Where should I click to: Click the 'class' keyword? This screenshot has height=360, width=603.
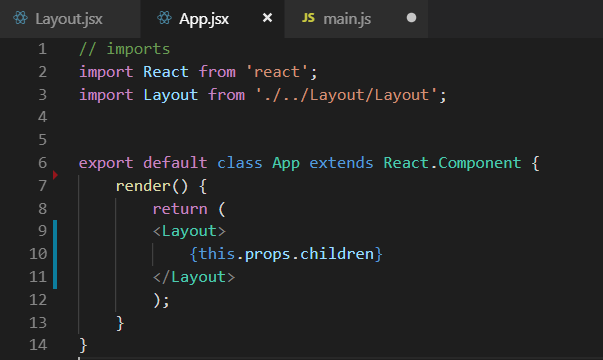coord(240,163)
